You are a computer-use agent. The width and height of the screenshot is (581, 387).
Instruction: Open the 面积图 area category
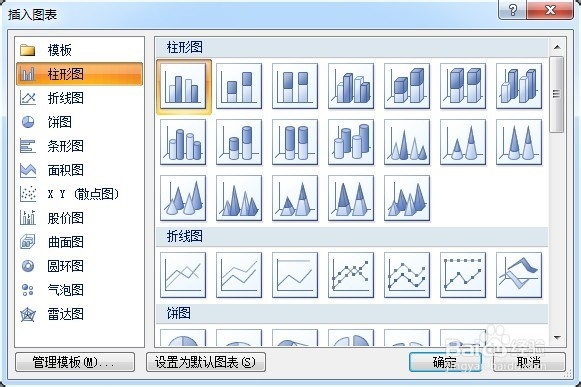coord(79,170)
